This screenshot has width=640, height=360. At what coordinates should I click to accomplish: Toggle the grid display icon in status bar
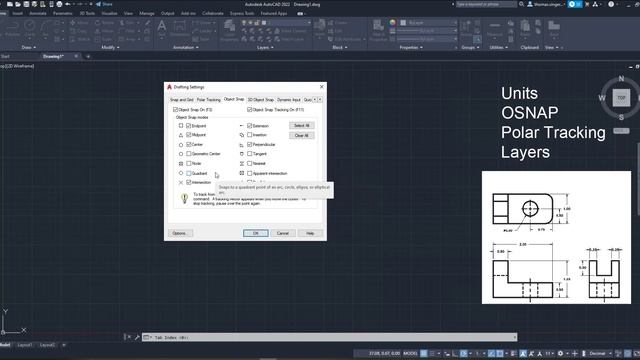[424, 353]
